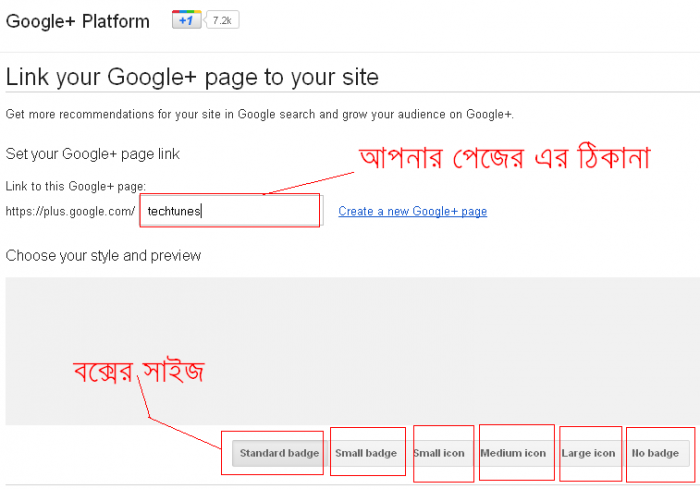
Task: Click the Get more recommendations description text
Action: click(x=259, y=114)
